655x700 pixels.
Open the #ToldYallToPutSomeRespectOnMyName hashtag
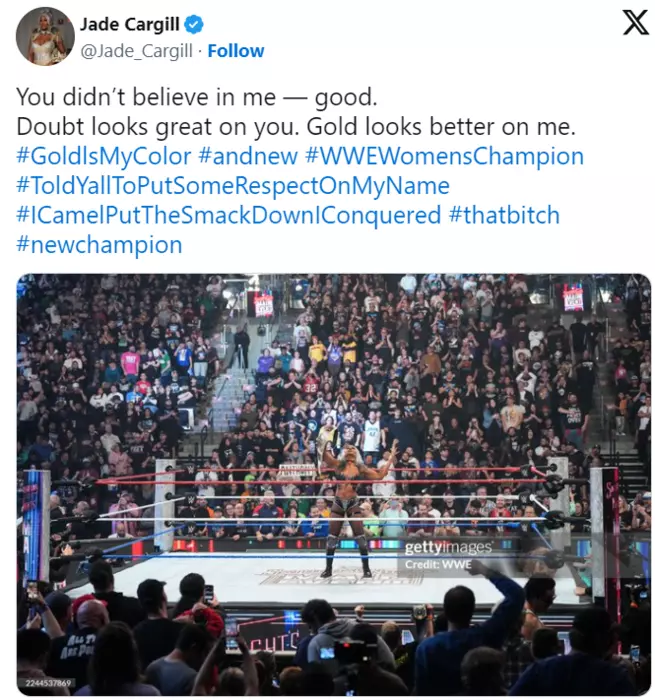pos(233,186)
